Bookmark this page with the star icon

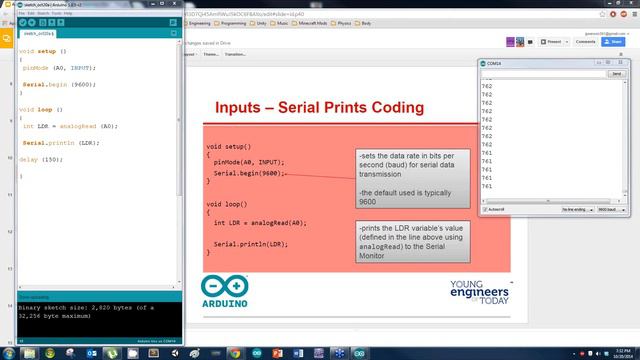602,14
